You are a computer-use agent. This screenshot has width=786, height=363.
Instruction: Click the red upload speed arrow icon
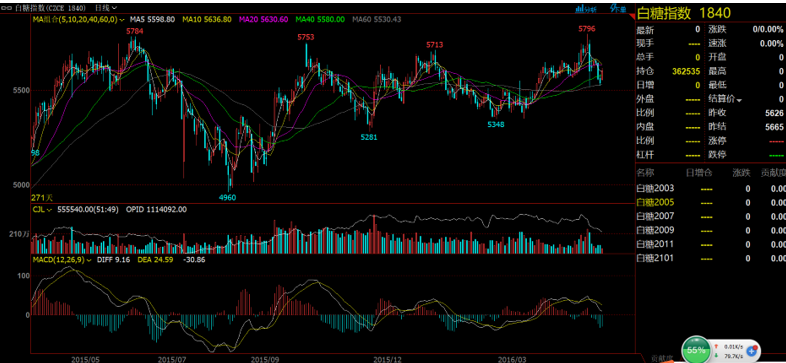coord(715,346)
